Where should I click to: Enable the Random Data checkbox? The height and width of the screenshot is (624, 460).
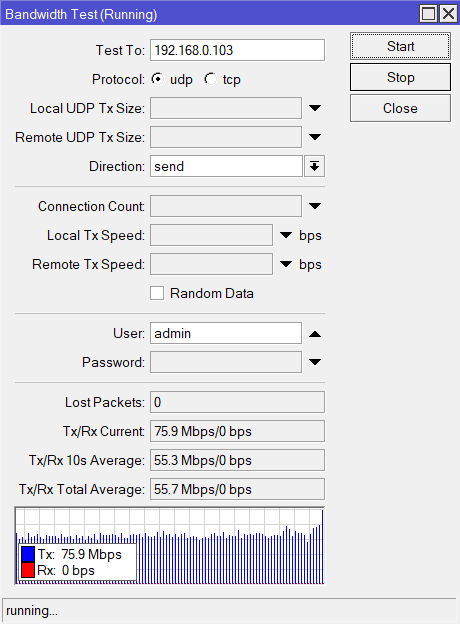[157, 293]
